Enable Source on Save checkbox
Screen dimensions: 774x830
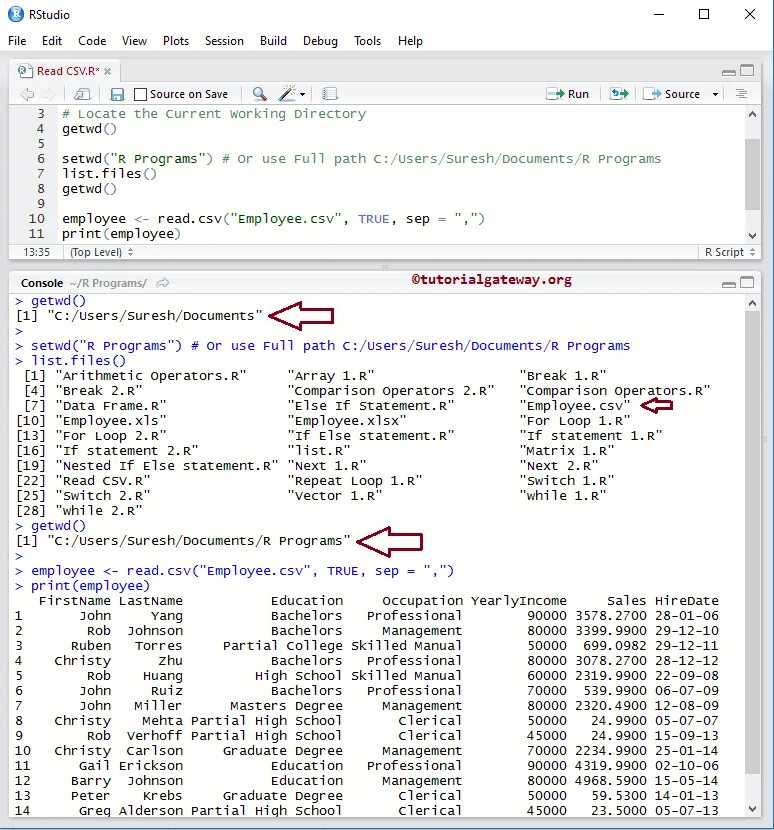[140, 94]
